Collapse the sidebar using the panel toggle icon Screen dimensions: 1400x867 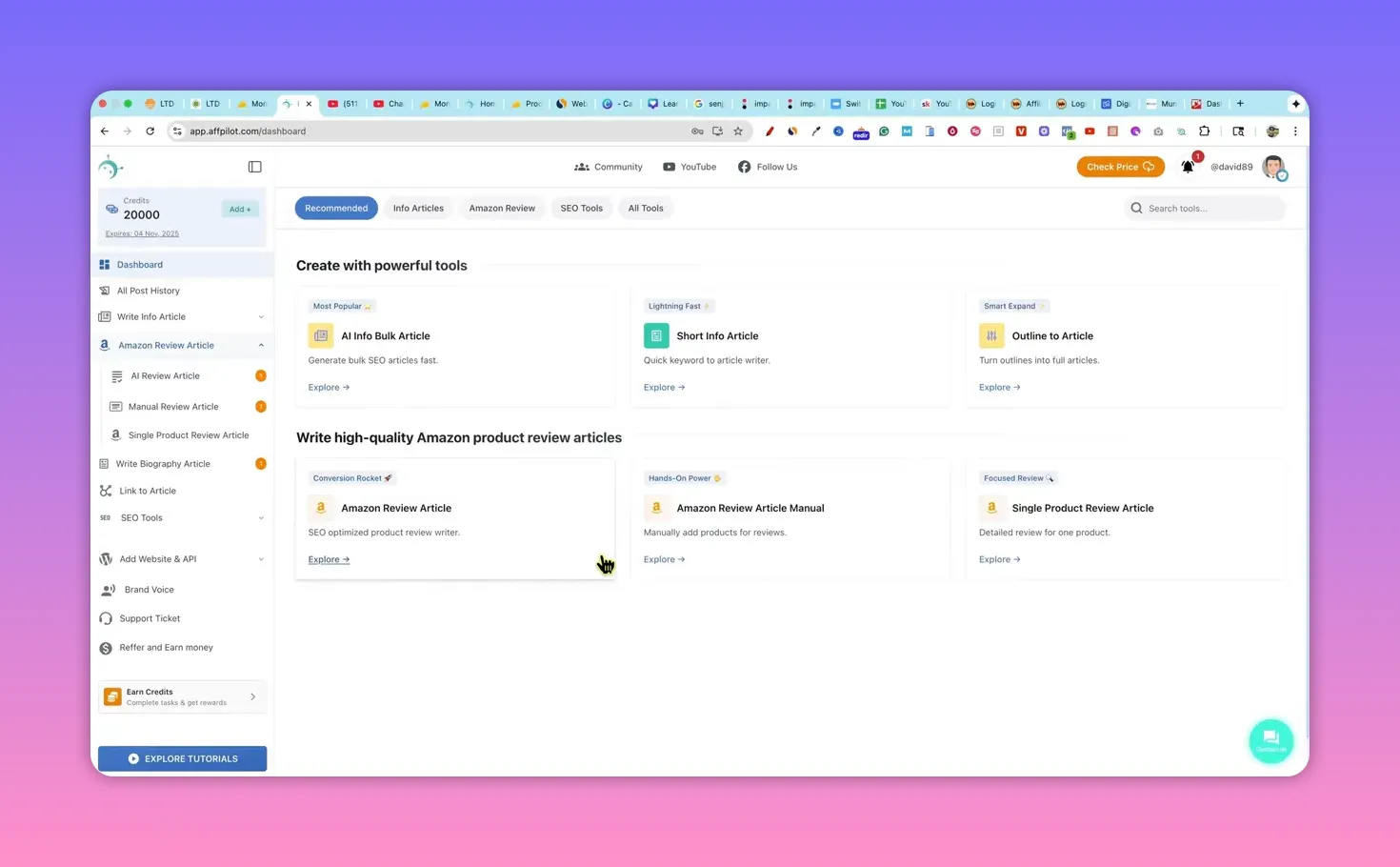pyautogui.click(x=254, y=167)
